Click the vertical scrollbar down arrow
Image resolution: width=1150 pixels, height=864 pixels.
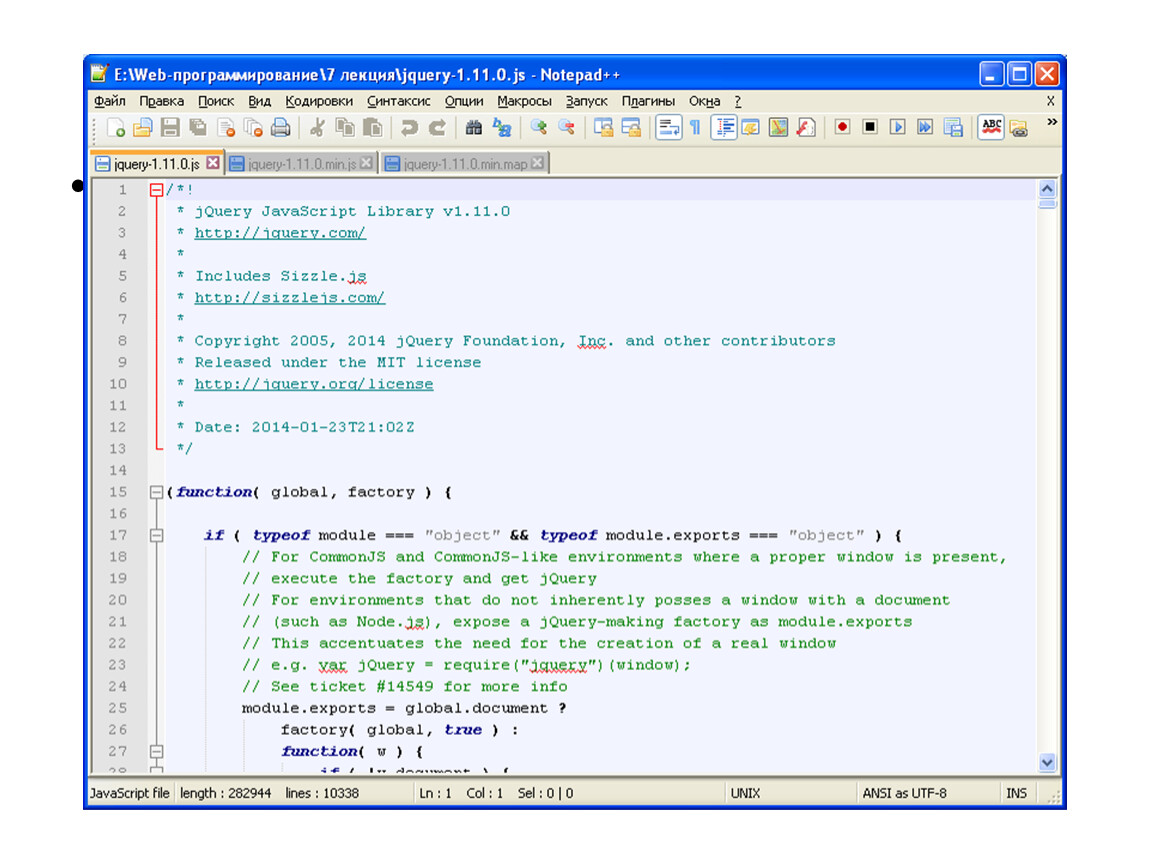click(x=1047, y=762)
